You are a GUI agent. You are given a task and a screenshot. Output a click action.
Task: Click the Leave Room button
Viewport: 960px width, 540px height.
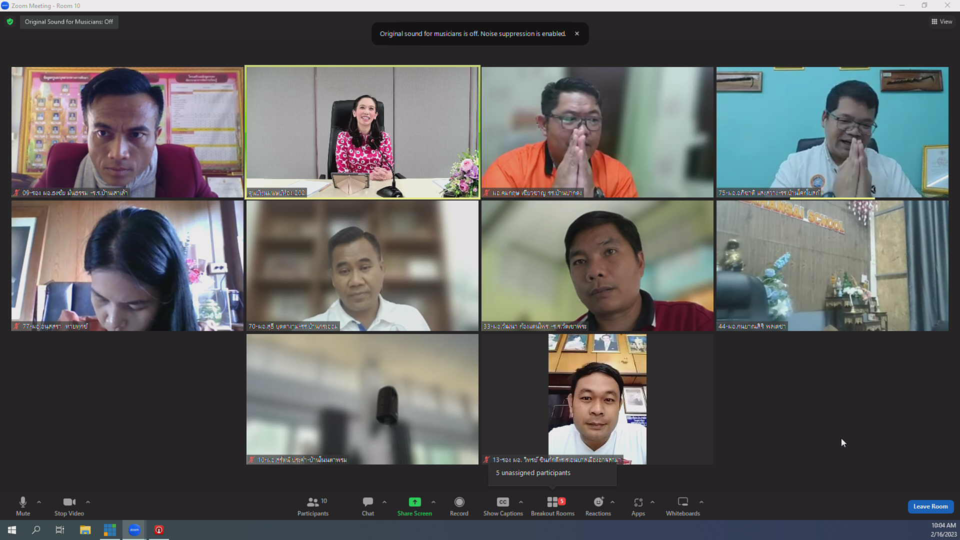tap(930, 506)
